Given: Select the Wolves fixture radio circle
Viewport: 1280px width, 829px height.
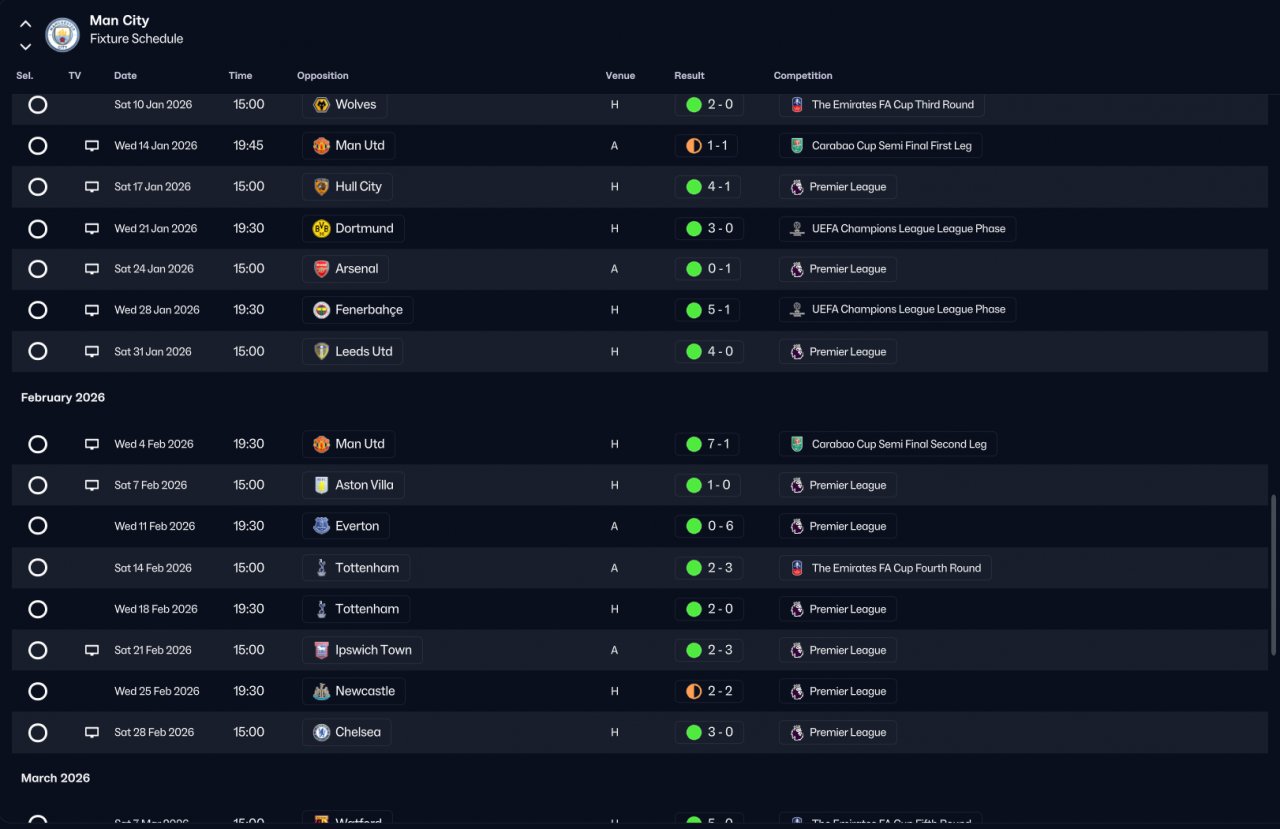Looking at the screenshot, I should coord(38,104).
